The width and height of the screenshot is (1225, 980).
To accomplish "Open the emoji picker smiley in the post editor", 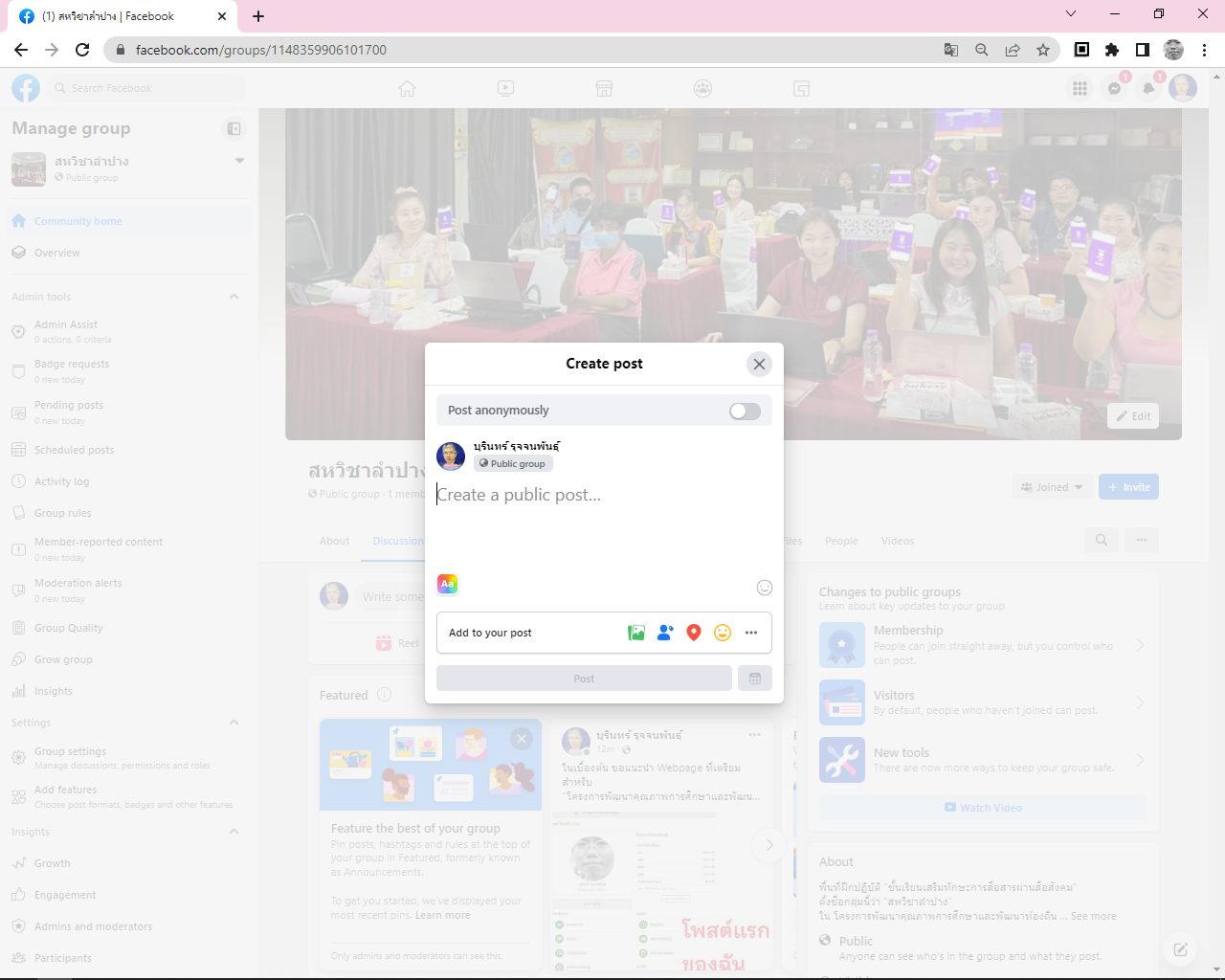I will (x=764, y=587).
